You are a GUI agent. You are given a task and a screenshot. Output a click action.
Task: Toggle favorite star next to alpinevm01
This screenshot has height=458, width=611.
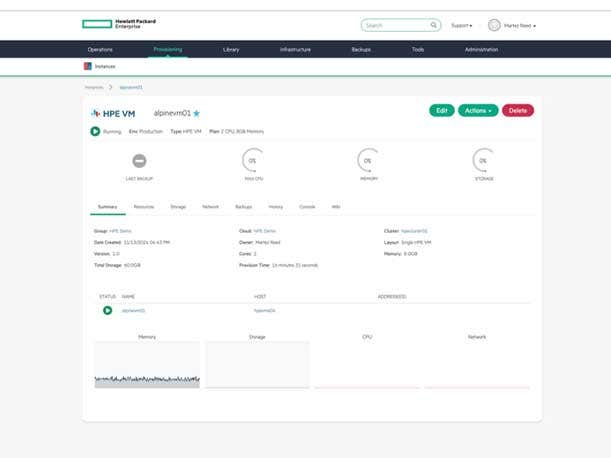pos(197,113)
